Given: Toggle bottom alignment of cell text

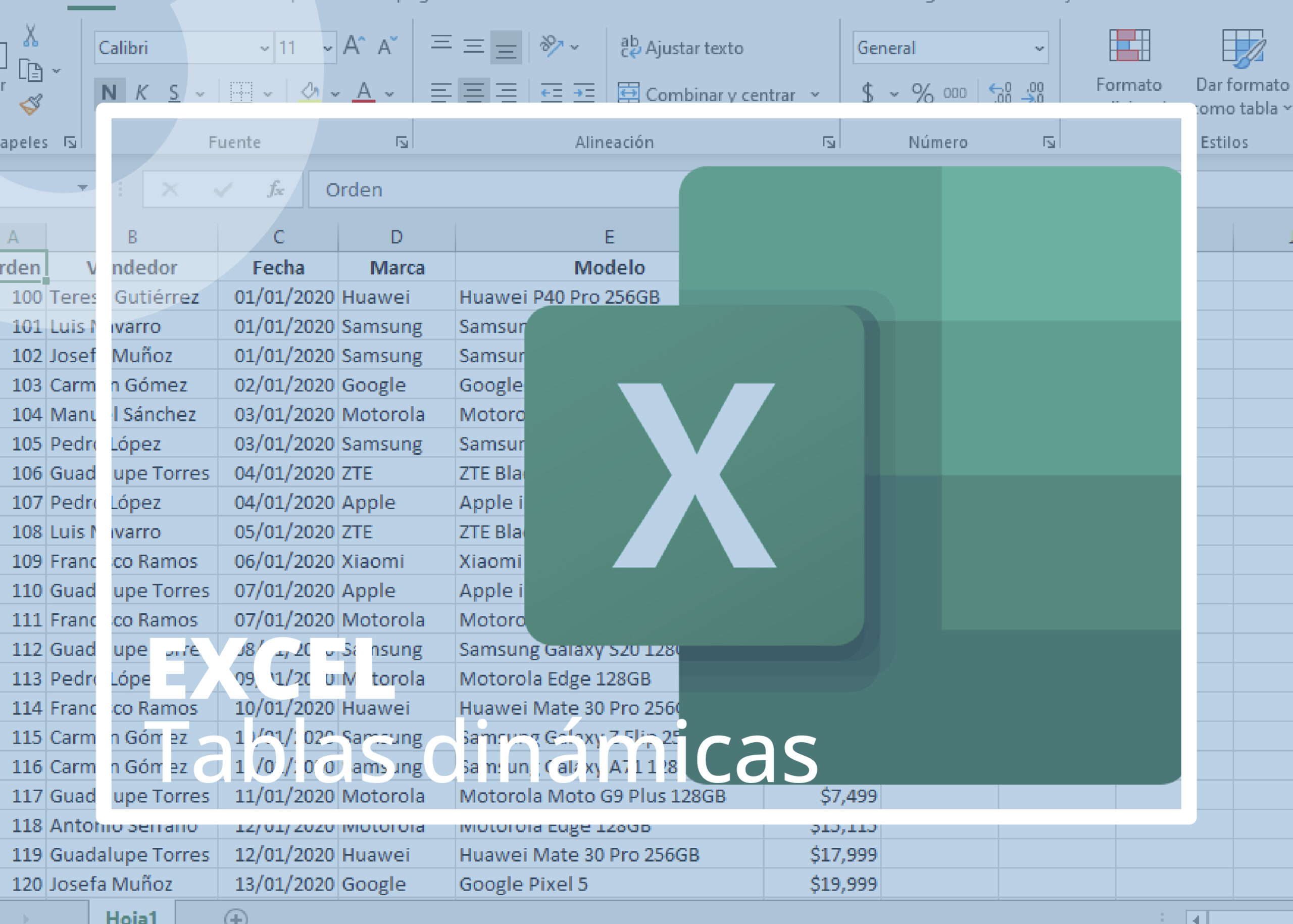Looking at the screenshot, I should coord(506,46).
